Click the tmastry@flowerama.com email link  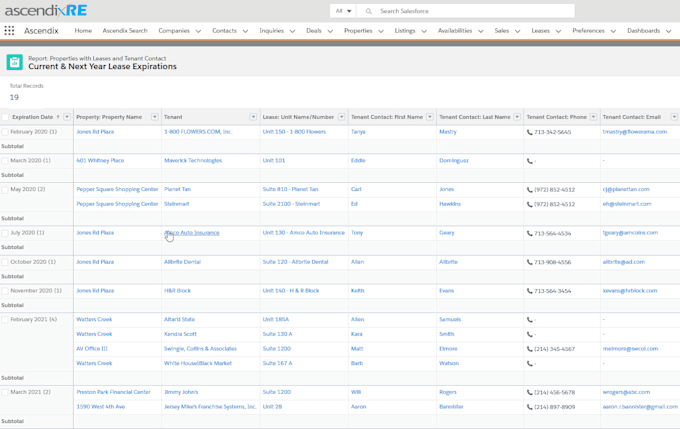(x=634, y=132)
